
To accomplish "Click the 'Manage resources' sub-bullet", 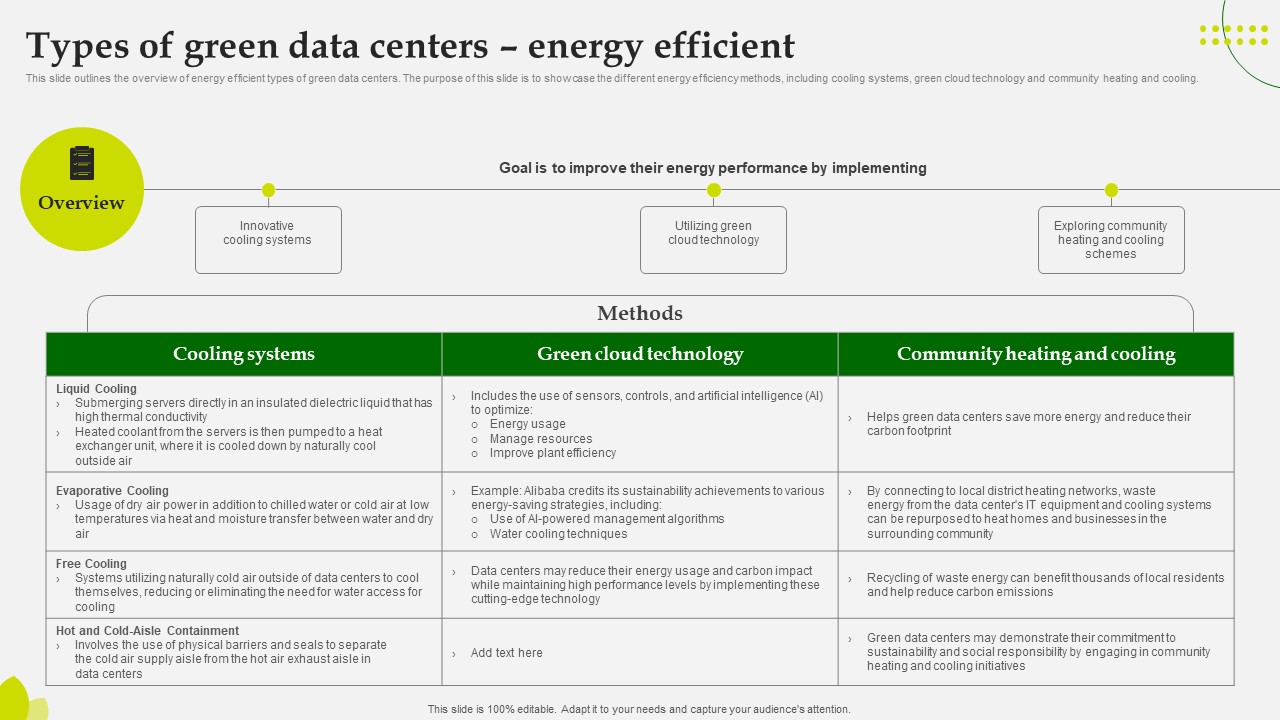I will pyautogui.click(x=541, y=439).
